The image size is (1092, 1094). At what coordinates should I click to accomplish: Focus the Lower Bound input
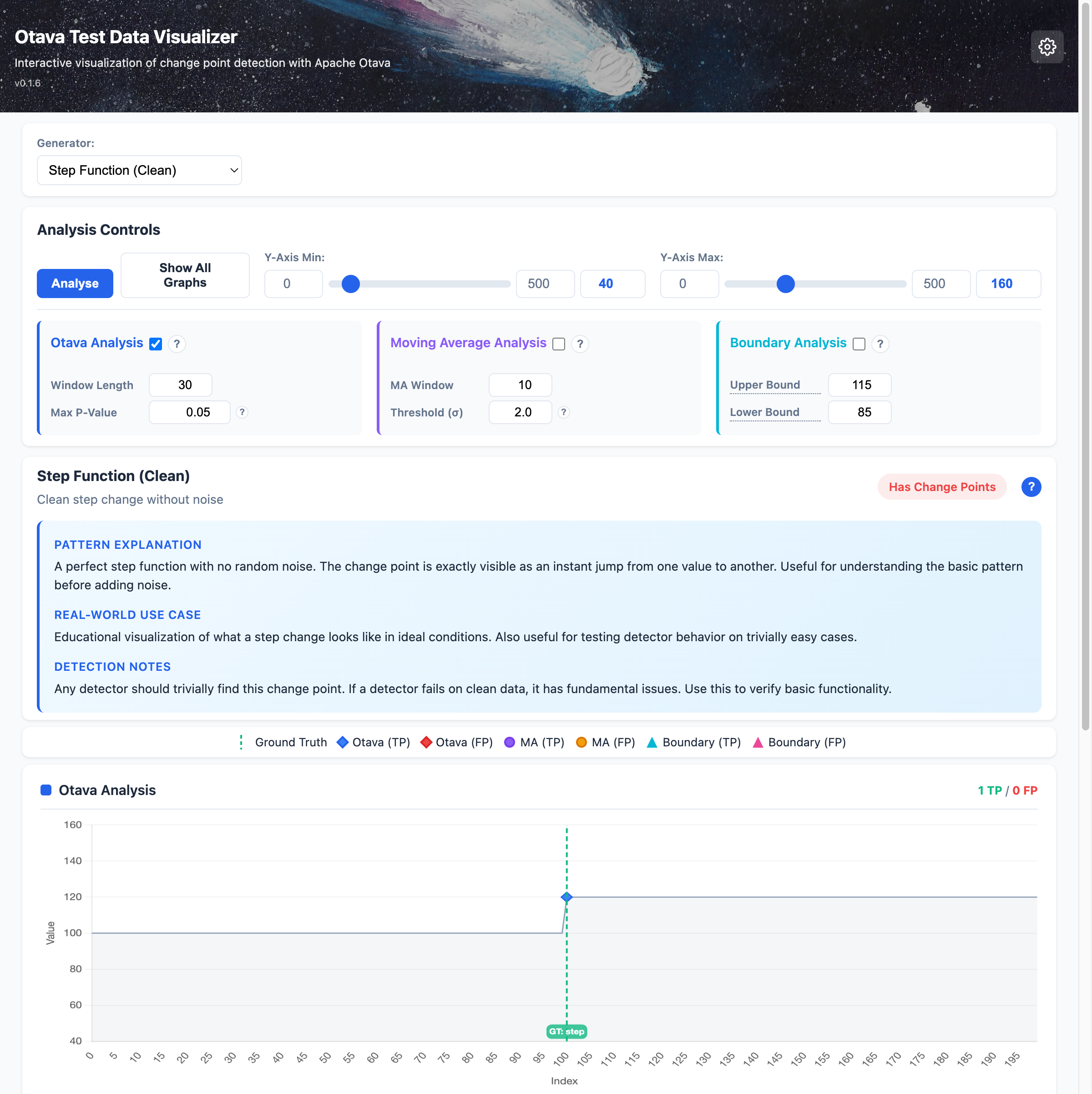click(x=859, y=412)
